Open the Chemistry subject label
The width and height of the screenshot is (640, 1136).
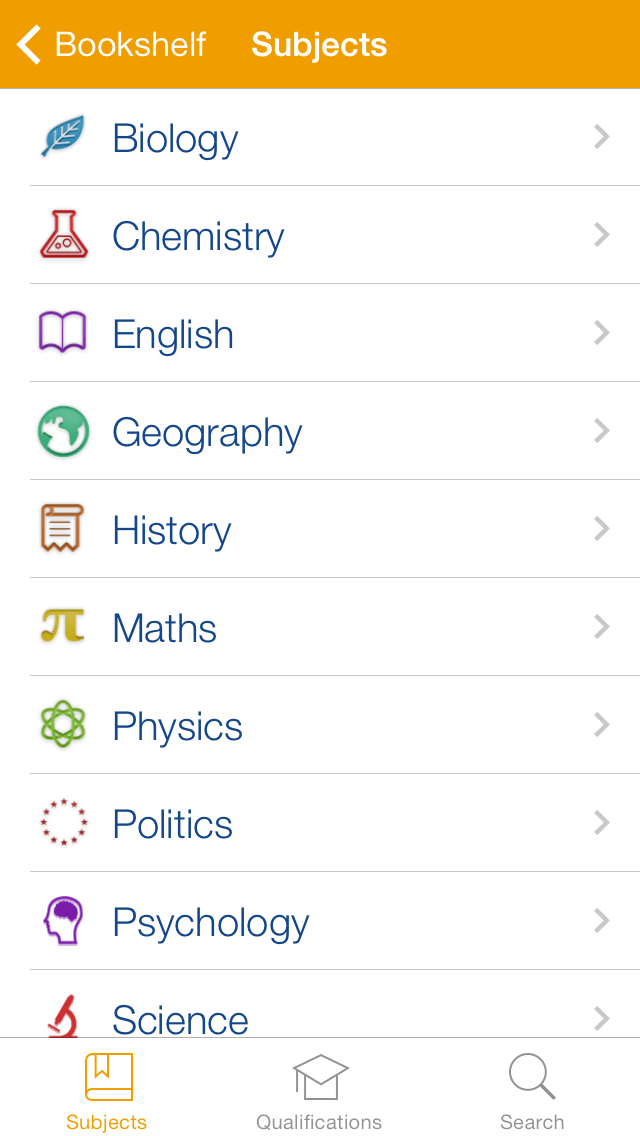click(x=198, y=236)
